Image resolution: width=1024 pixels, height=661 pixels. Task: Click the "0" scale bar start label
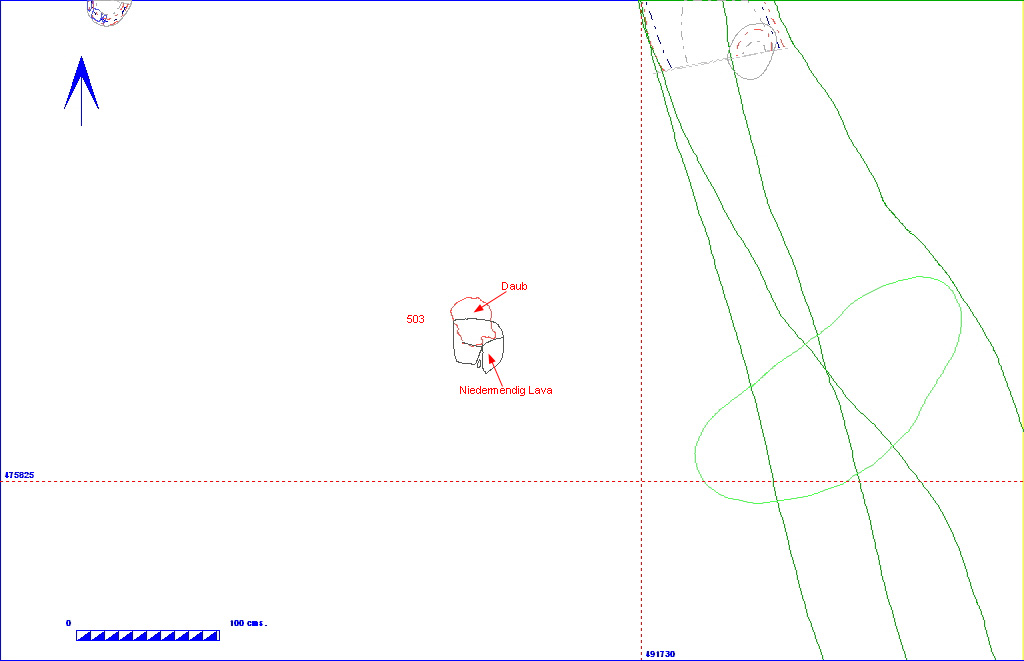coord(69,623)
